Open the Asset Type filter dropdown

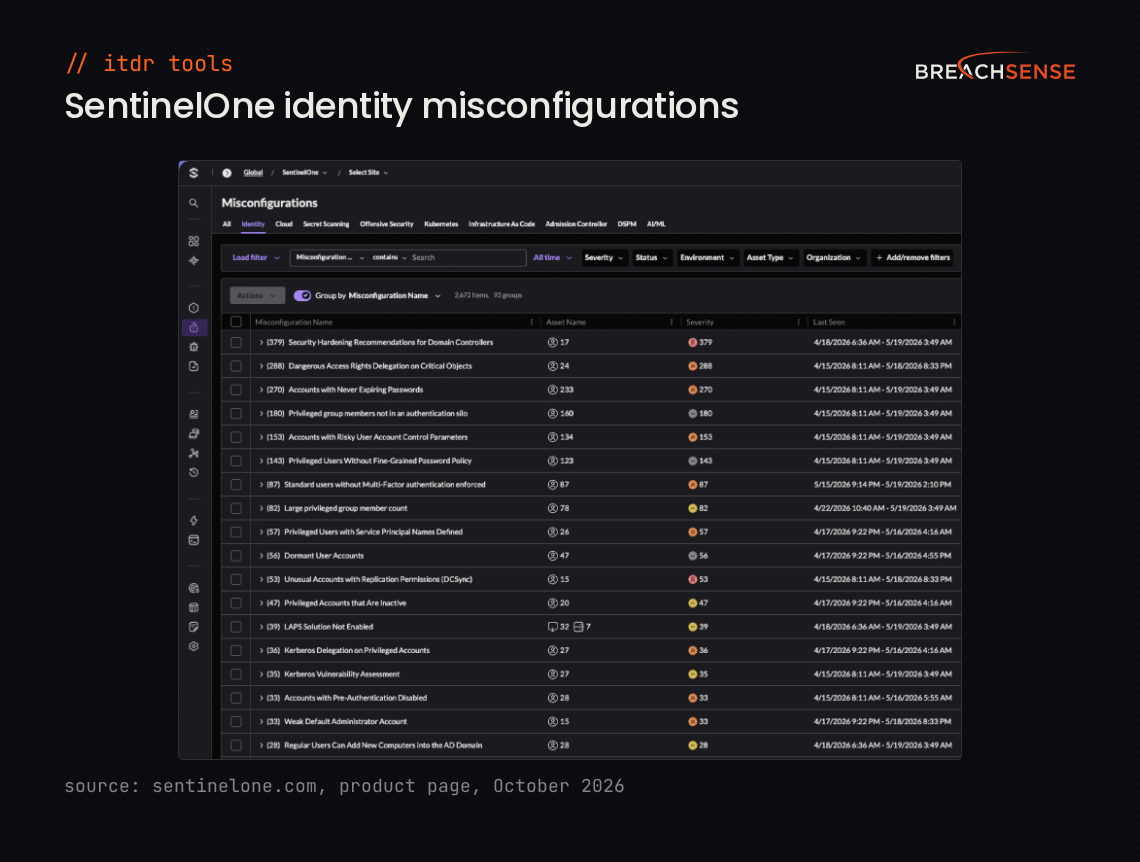tap(771, 258)
